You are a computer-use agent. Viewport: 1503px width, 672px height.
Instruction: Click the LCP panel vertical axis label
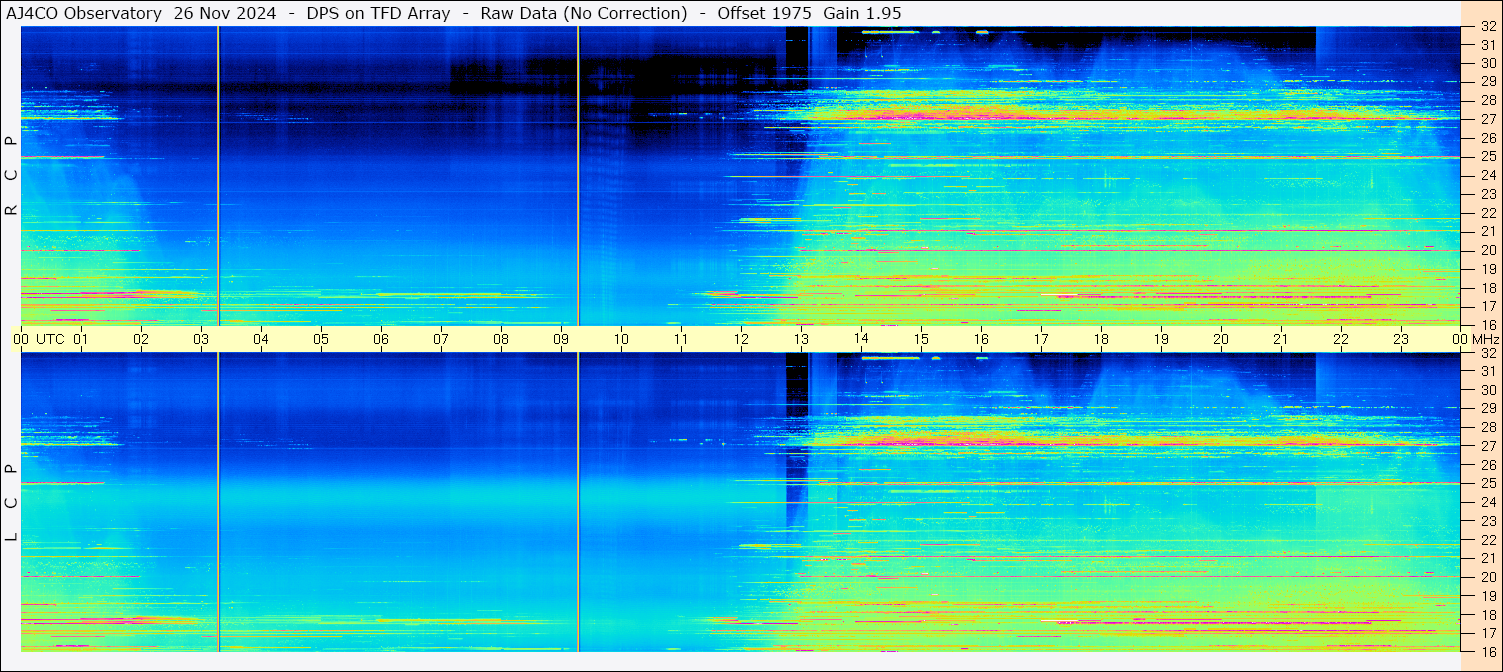click(11, 503)
